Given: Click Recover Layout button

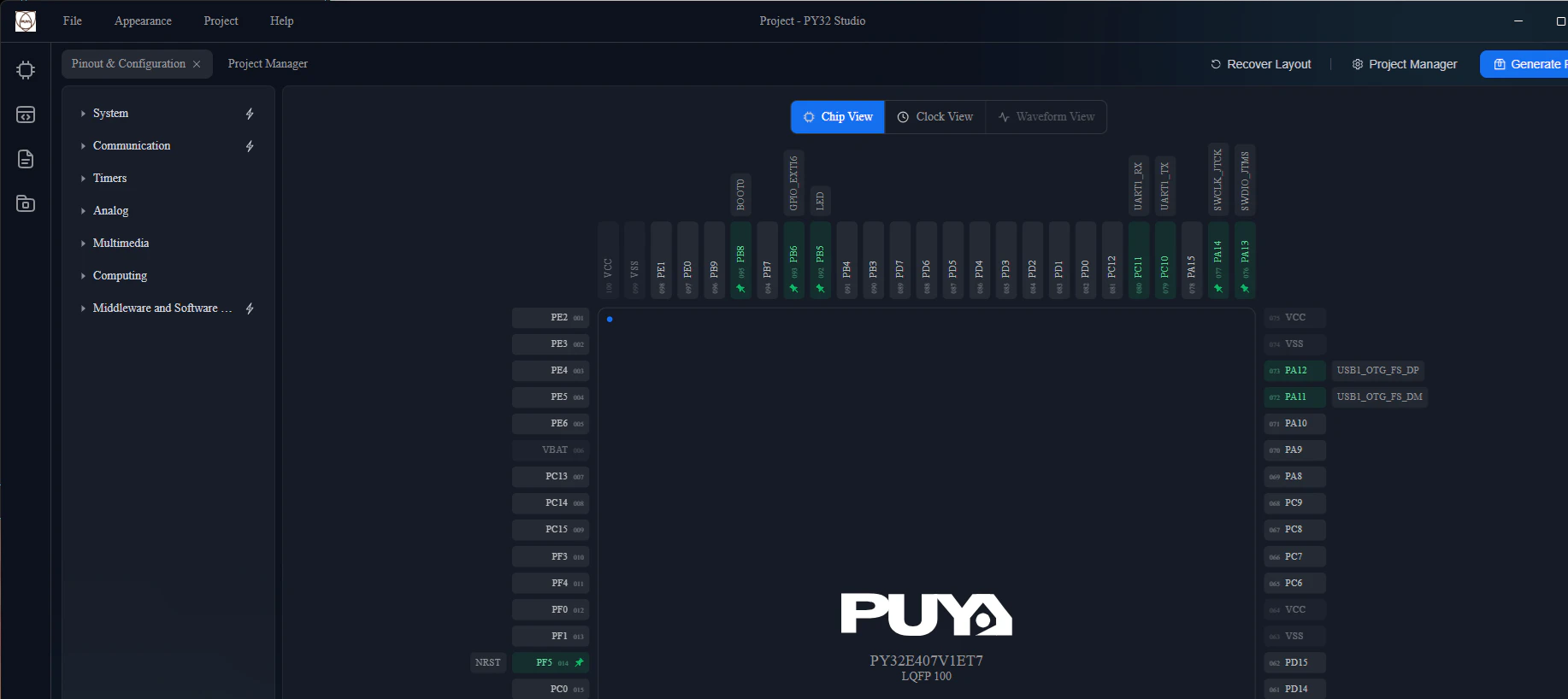Looking at the screenshot, I should (x=1261, y=64).
